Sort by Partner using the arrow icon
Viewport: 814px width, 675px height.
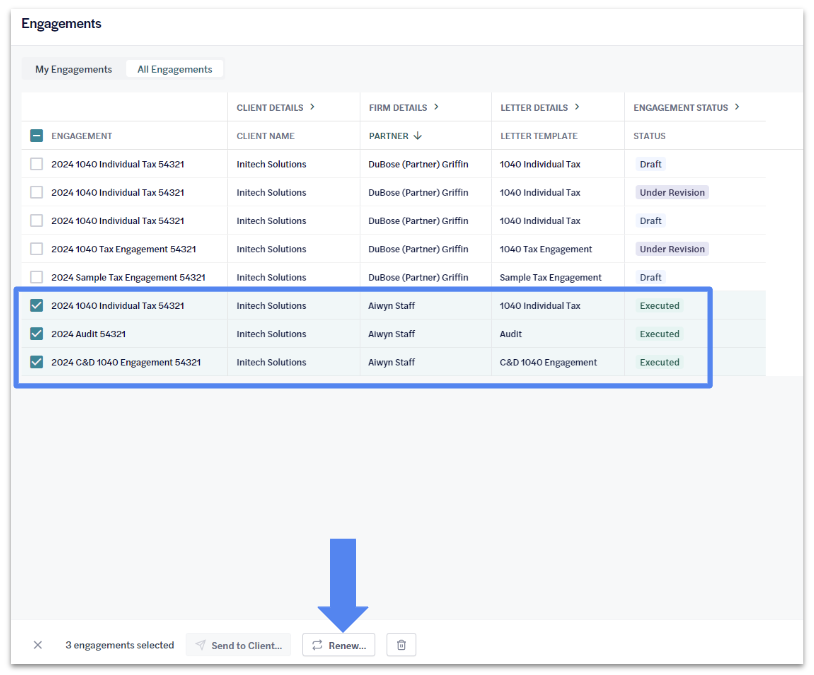pos(417,136)
